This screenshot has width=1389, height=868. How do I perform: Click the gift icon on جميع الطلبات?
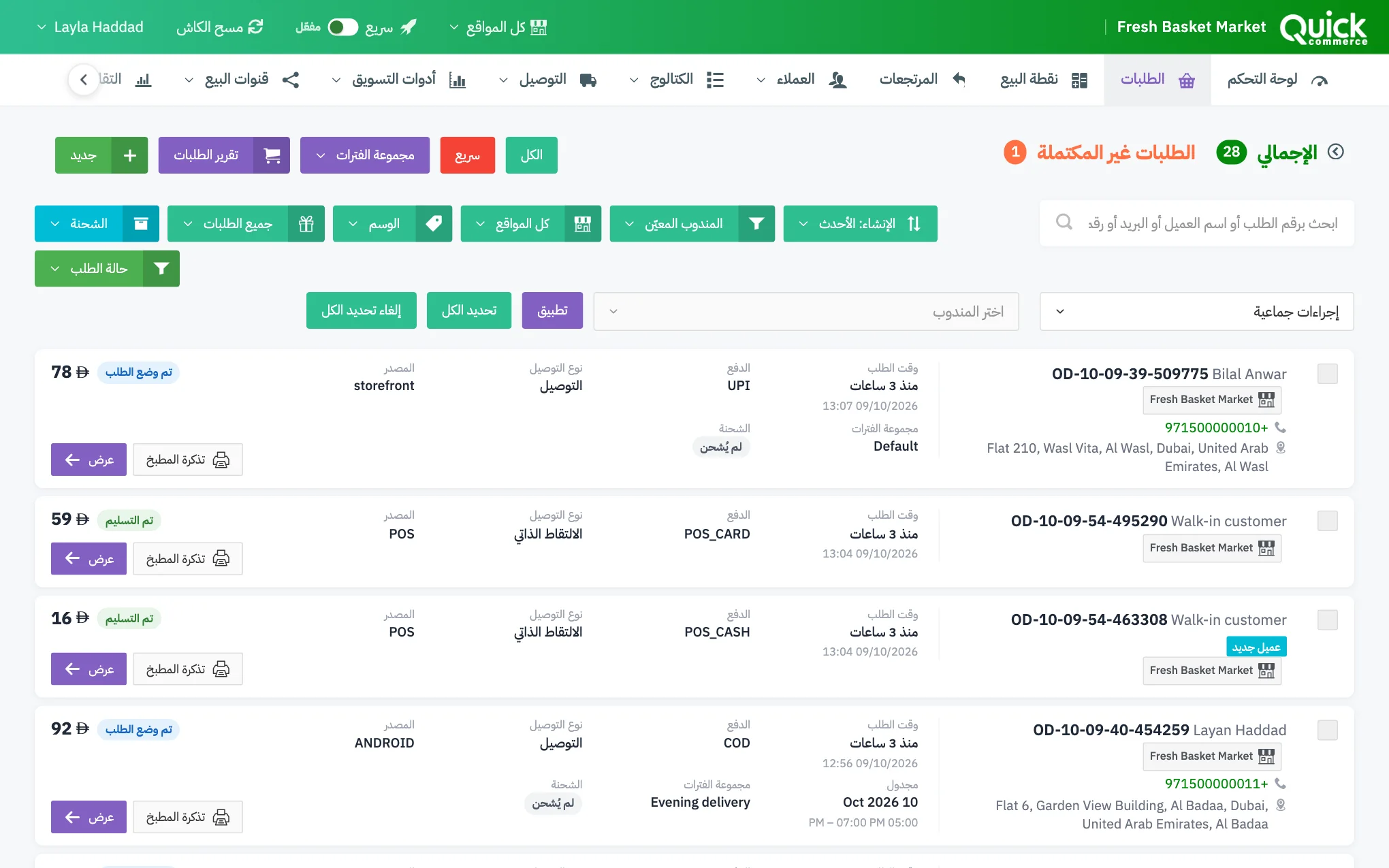pos(306,223)
